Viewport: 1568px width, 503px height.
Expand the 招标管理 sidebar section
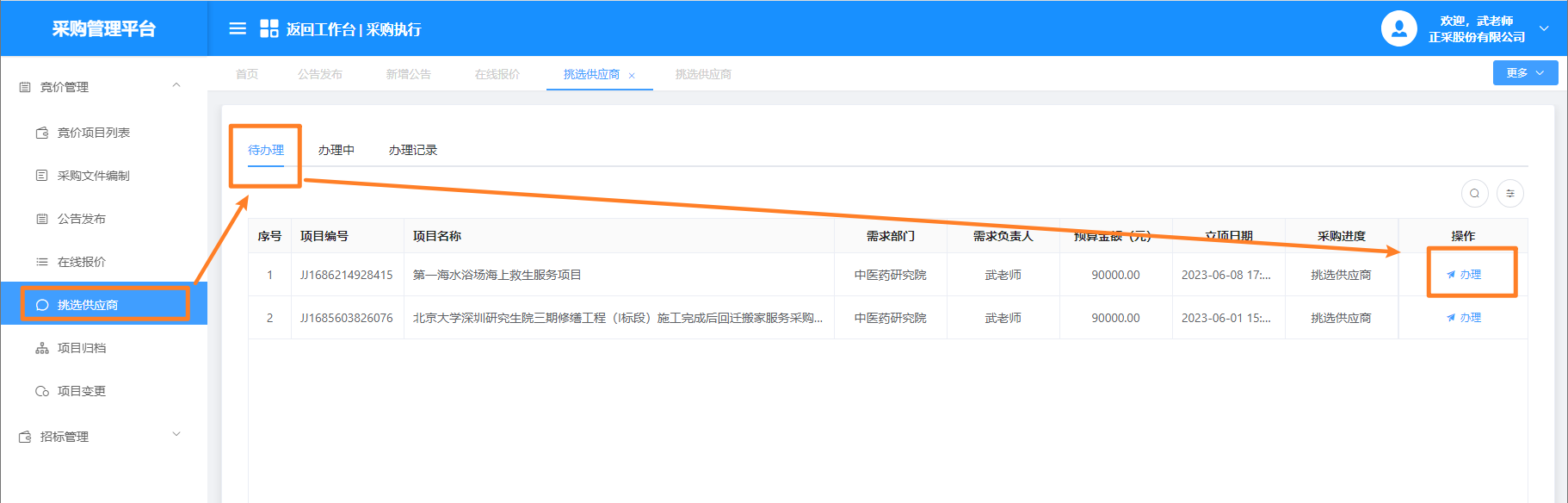coord(176,436)
